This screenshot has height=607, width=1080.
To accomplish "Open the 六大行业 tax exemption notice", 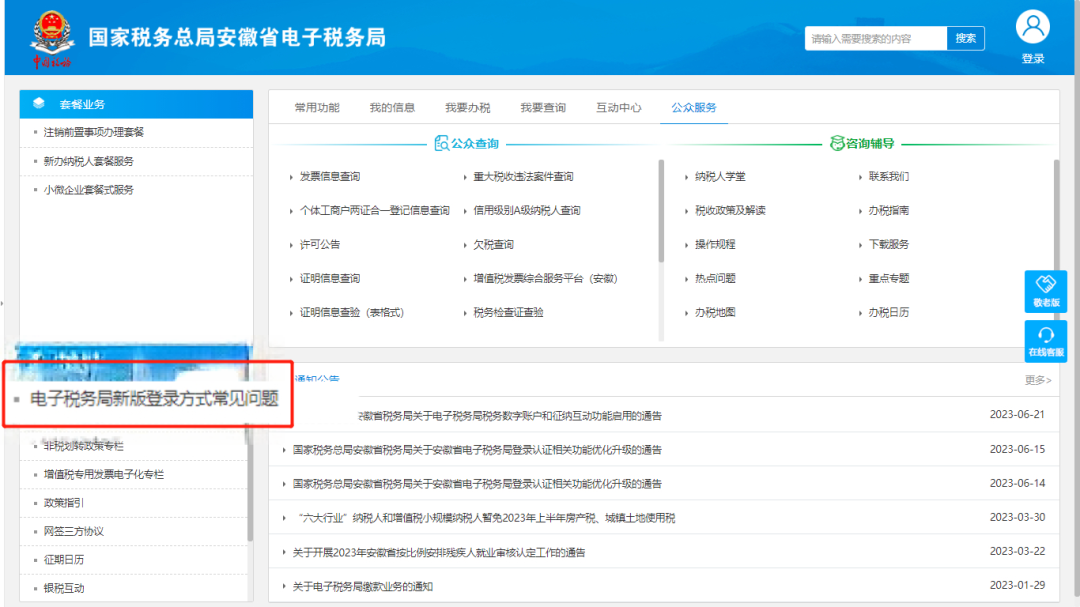I will point(484,518).
